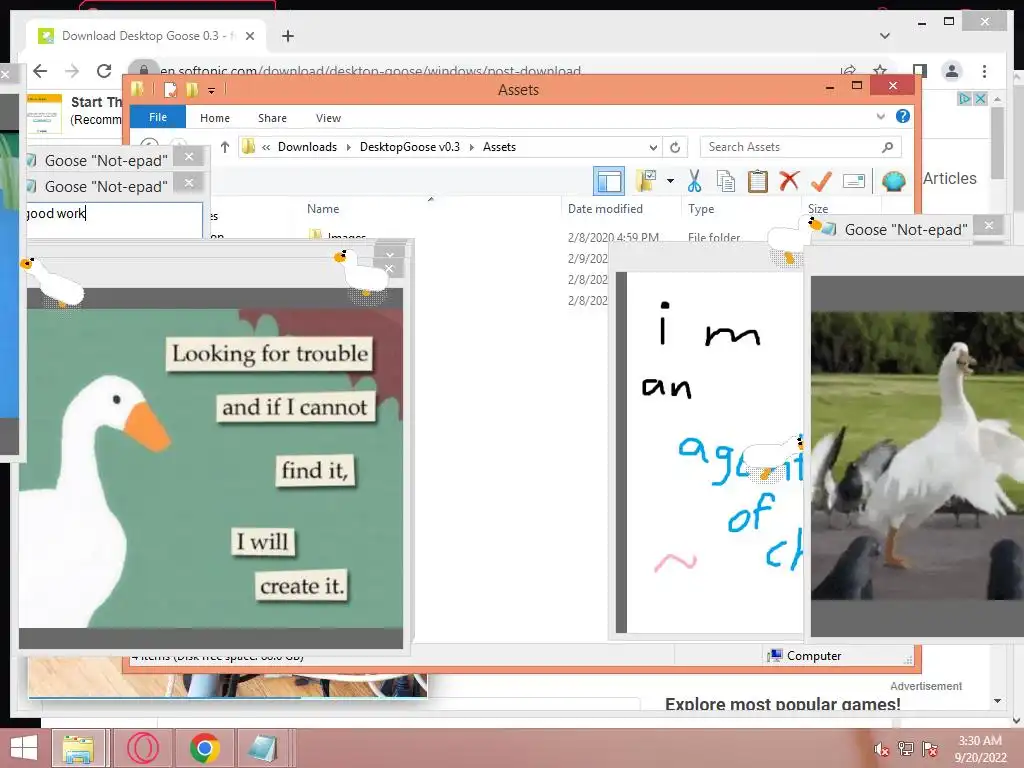Refresh the Assets folder

pyautogui.click(x=675, y=148)
